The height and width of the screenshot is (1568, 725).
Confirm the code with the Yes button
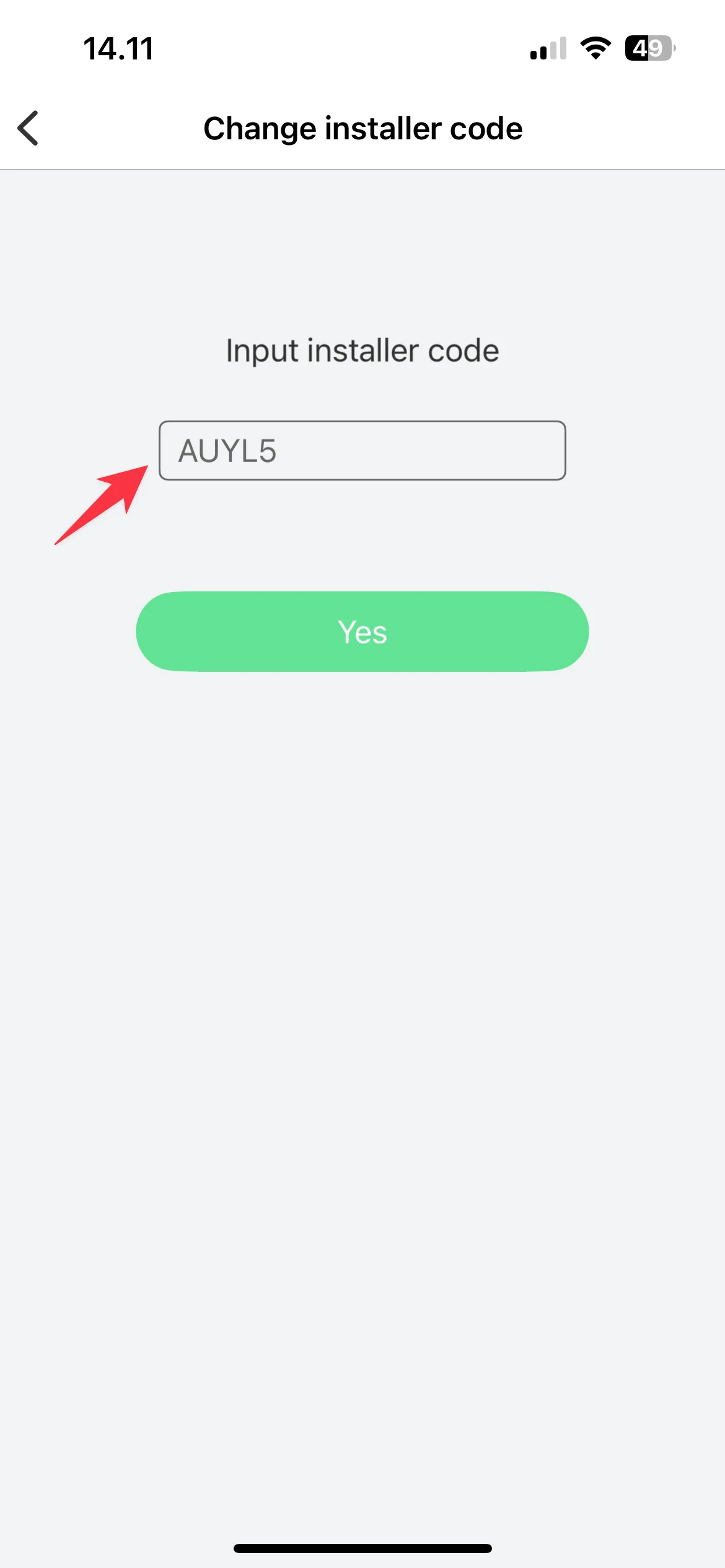click(362, 632)
